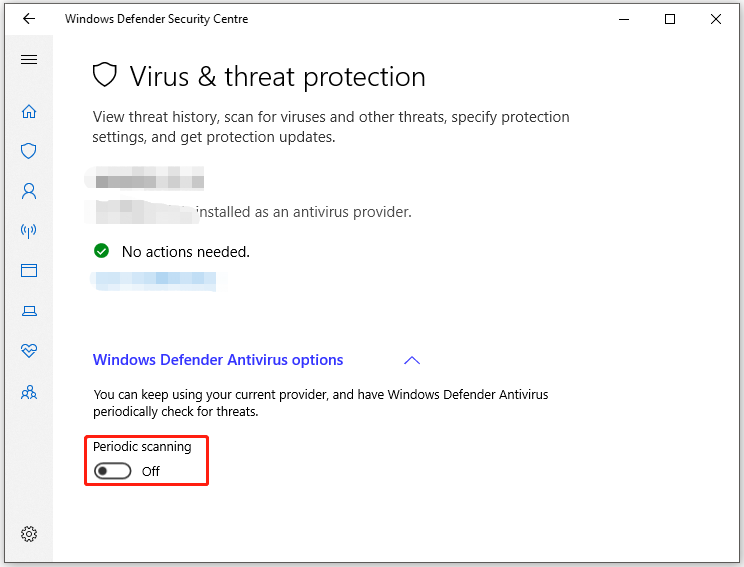Click the Virus & threat protection title shield
Image resolution: width=744 pixels, height=567 pixels.
pyautogui.click(x=104, y=75)
